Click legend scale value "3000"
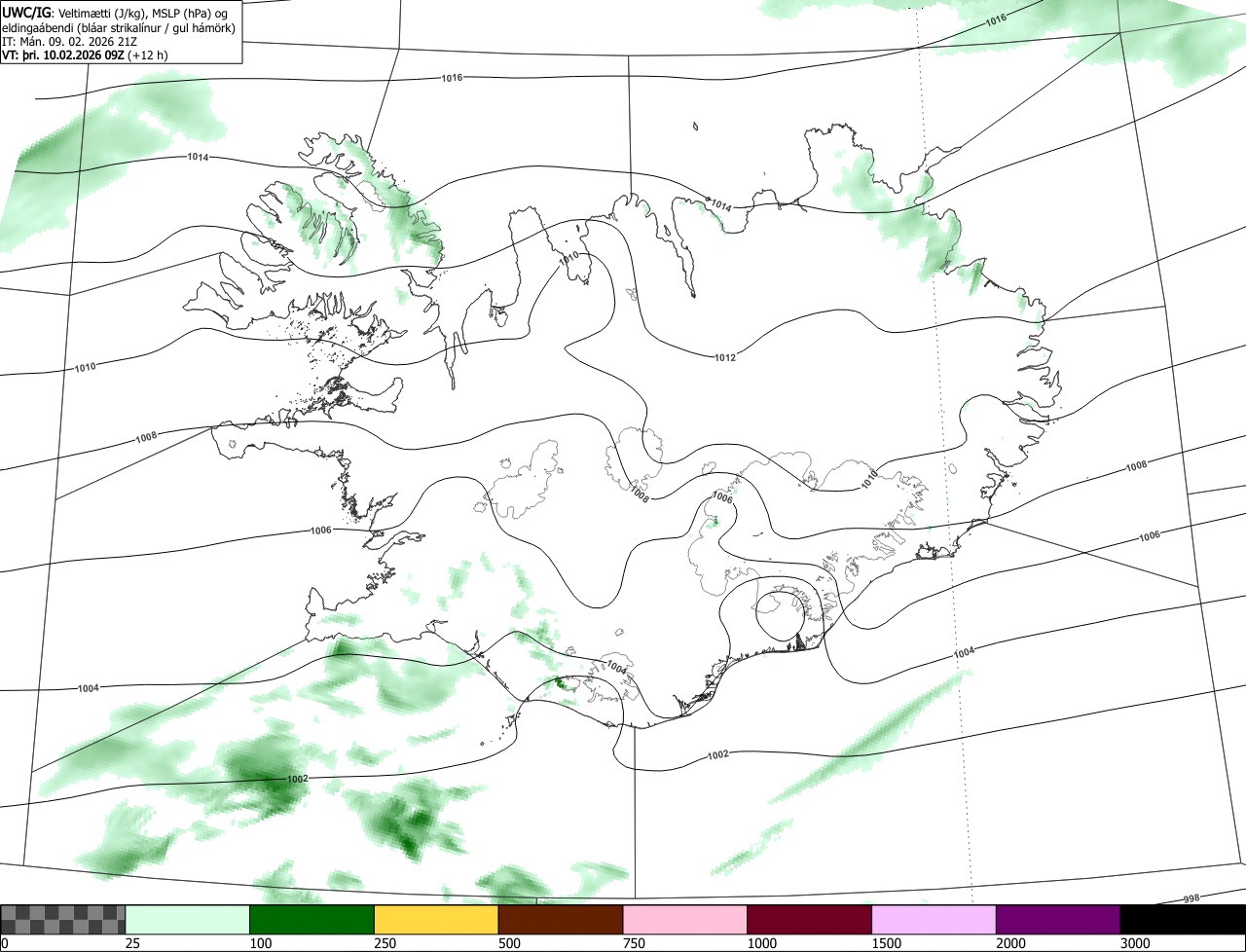This screenshot has width=1246, height=952. coord(1136,943)
